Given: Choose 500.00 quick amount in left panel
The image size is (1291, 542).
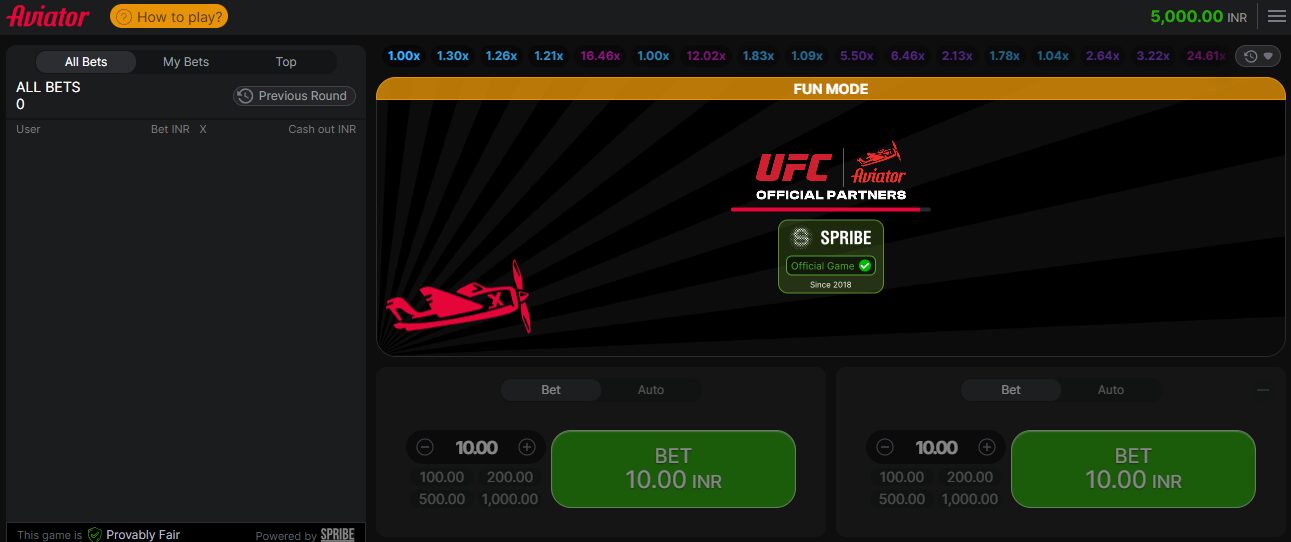Looking at the screenshot, I should [x=442, y=499].
